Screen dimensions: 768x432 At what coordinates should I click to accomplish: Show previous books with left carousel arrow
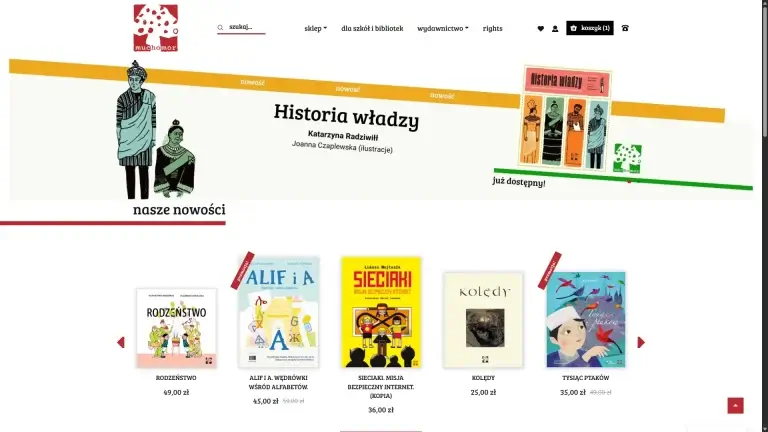tap(121, 342)
